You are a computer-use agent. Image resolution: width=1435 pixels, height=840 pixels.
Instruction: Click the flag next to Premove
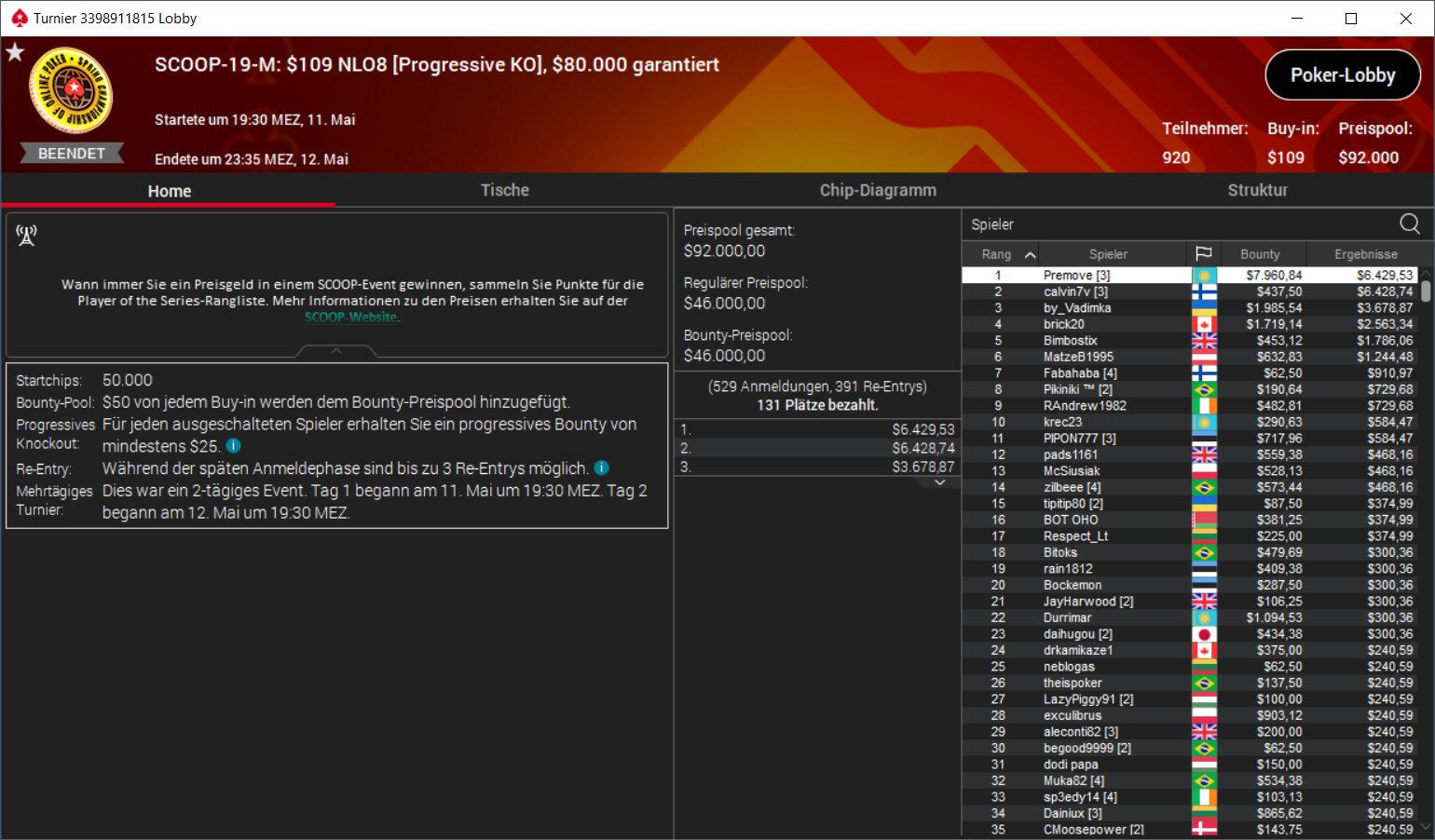tap(1204, 276)
